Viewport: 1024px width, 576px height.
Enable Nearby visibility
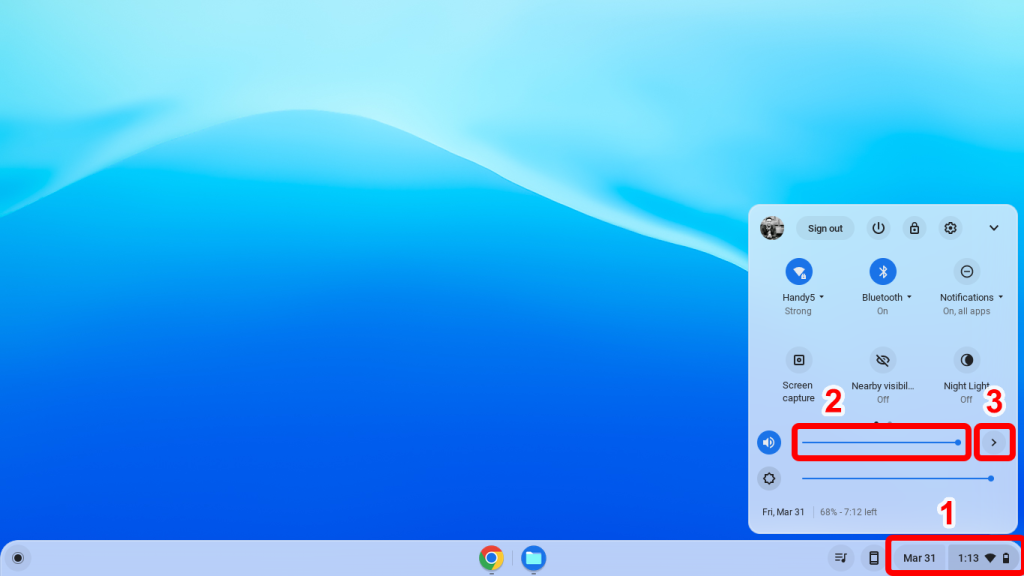coord(882,362)
